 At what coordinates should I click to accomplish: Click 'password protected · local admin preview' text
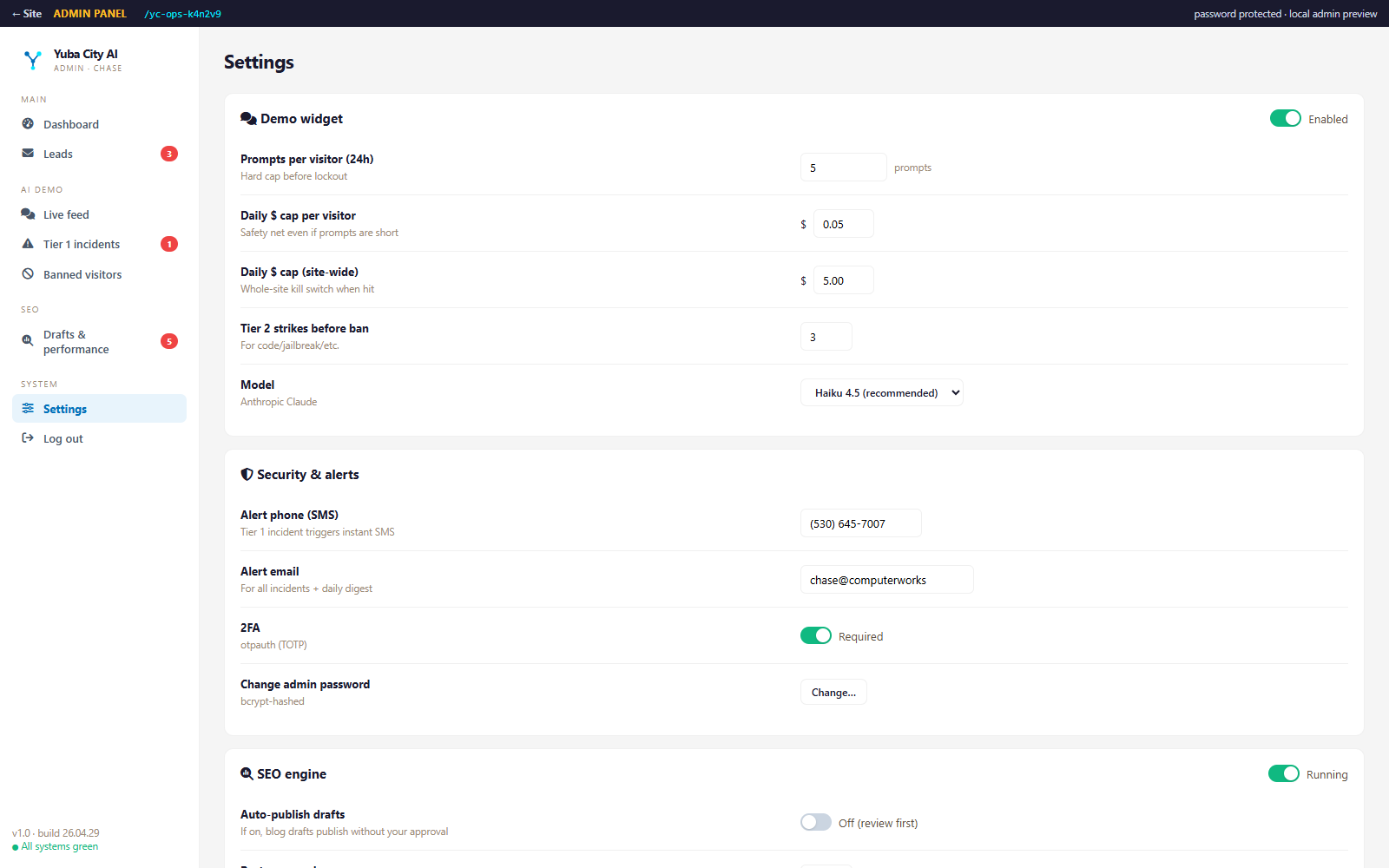tap(1286, 14)
